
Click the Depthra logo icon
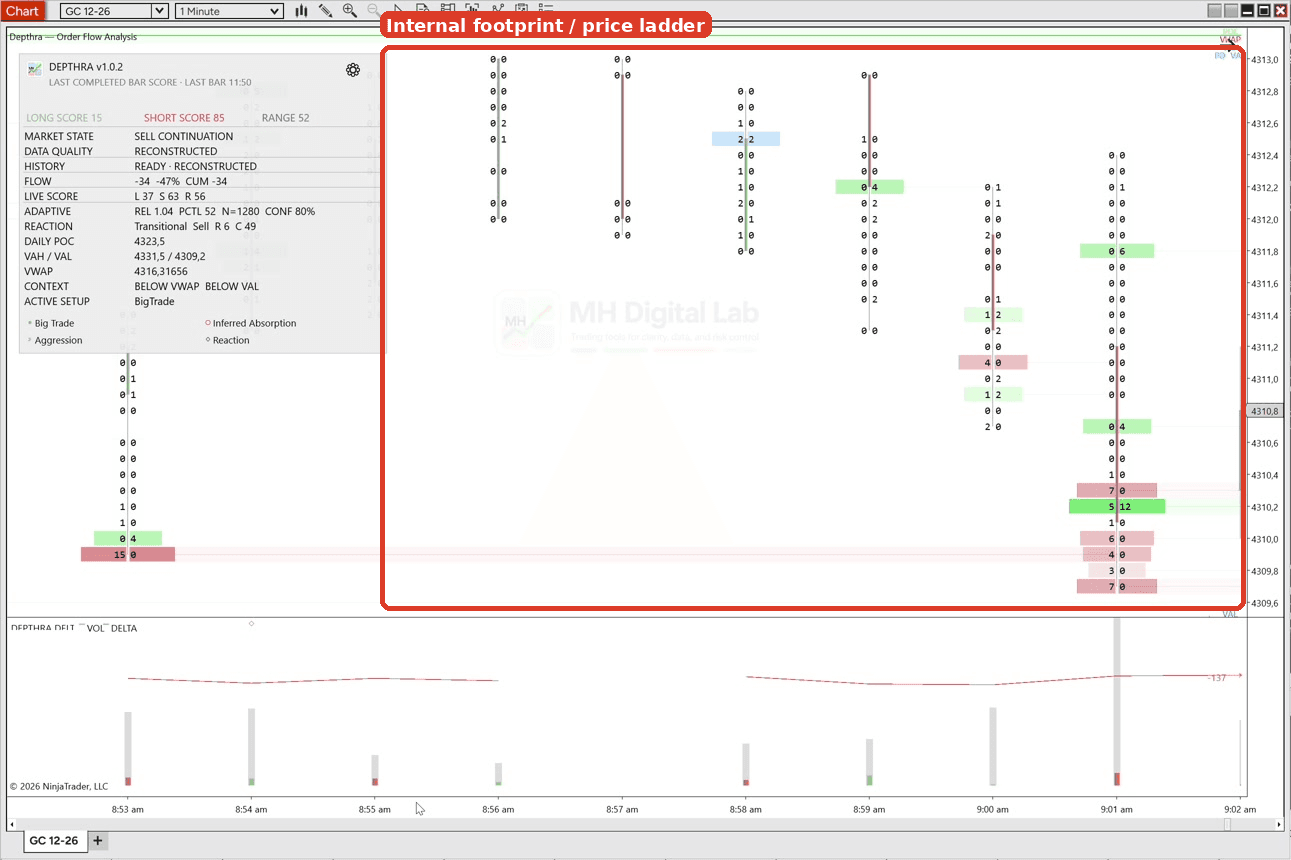35,69
